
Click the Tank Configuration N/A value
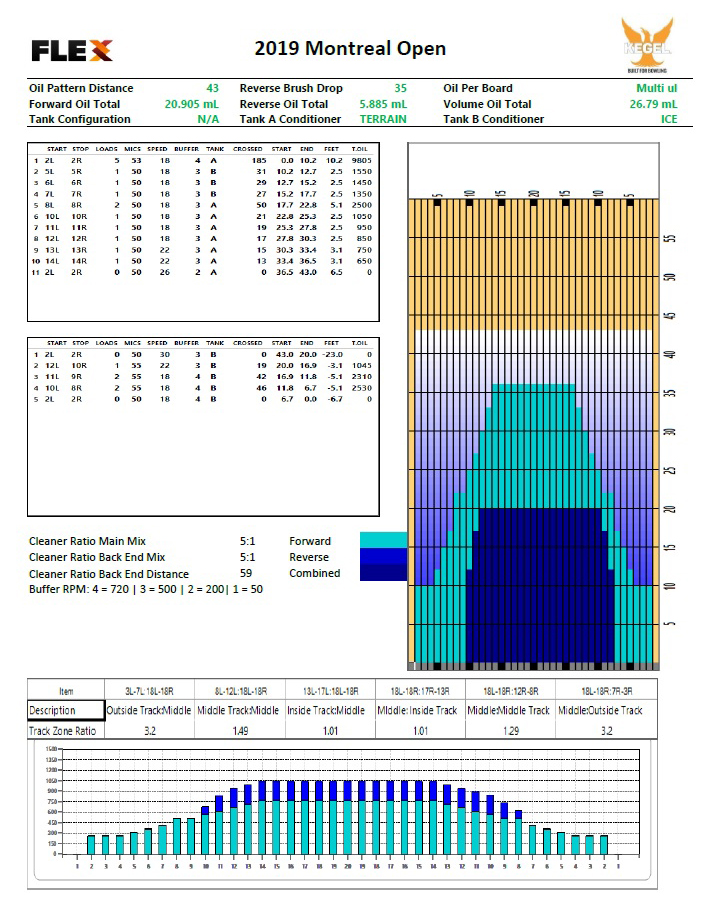[x=208, y=119]
